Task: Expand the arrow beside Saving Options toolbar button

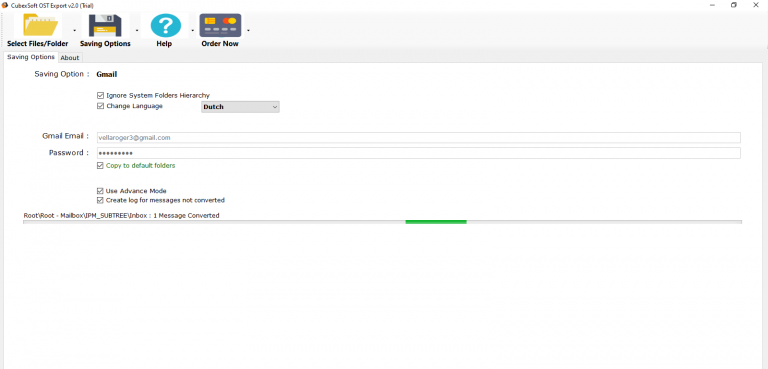Action: [x=137, y=31]
